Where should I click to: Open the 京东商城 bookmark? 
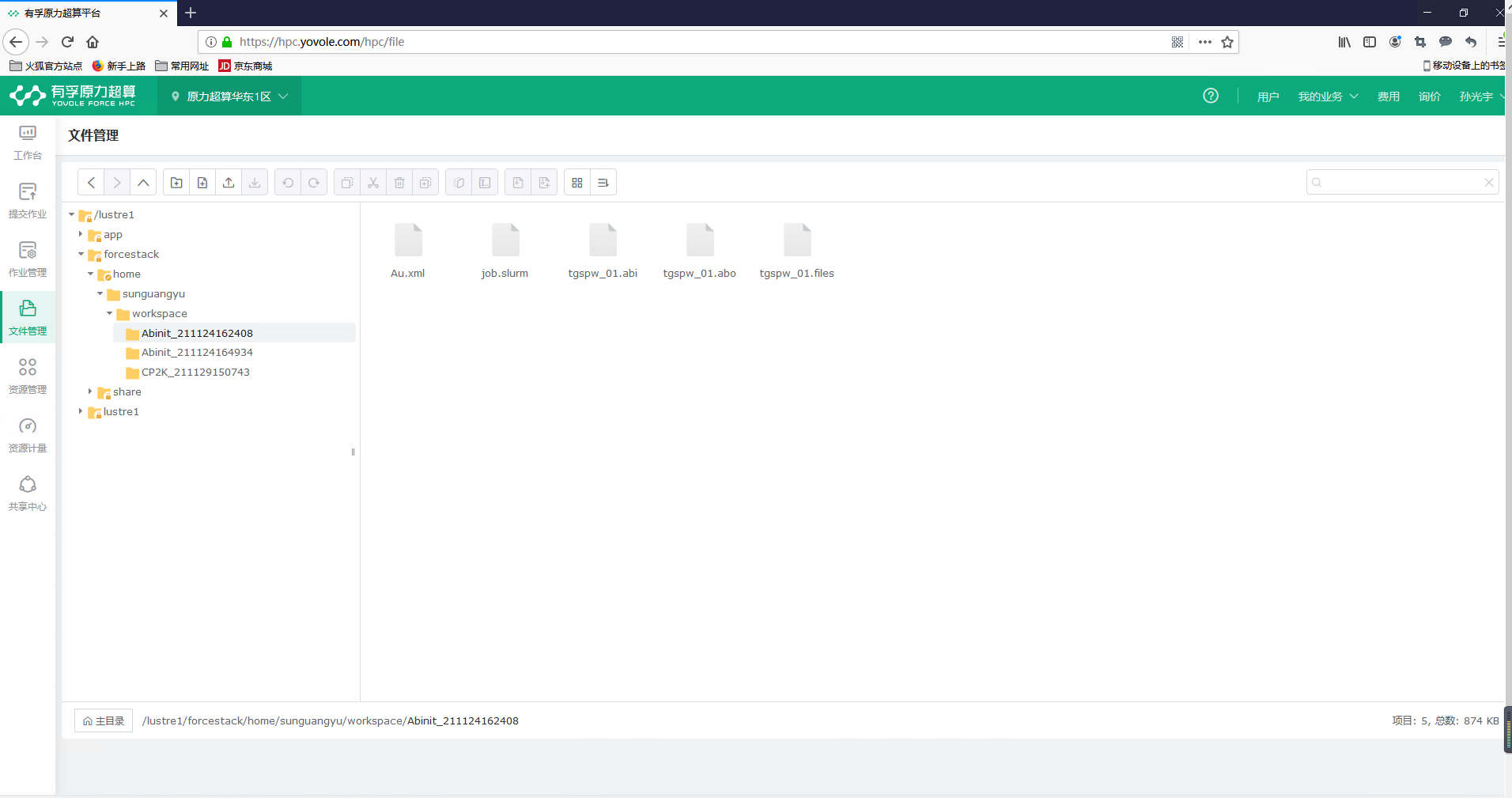point(245,66)
